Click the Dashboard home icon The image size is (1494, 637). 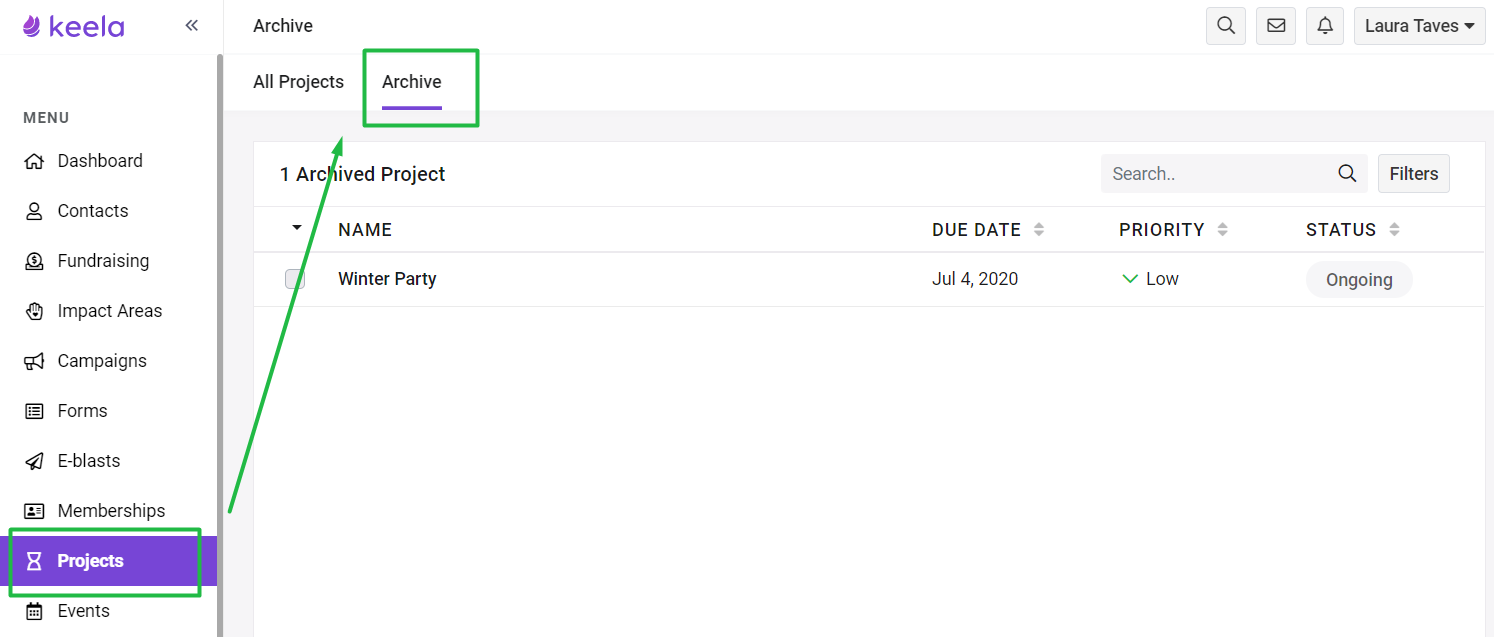click(34, 161)
